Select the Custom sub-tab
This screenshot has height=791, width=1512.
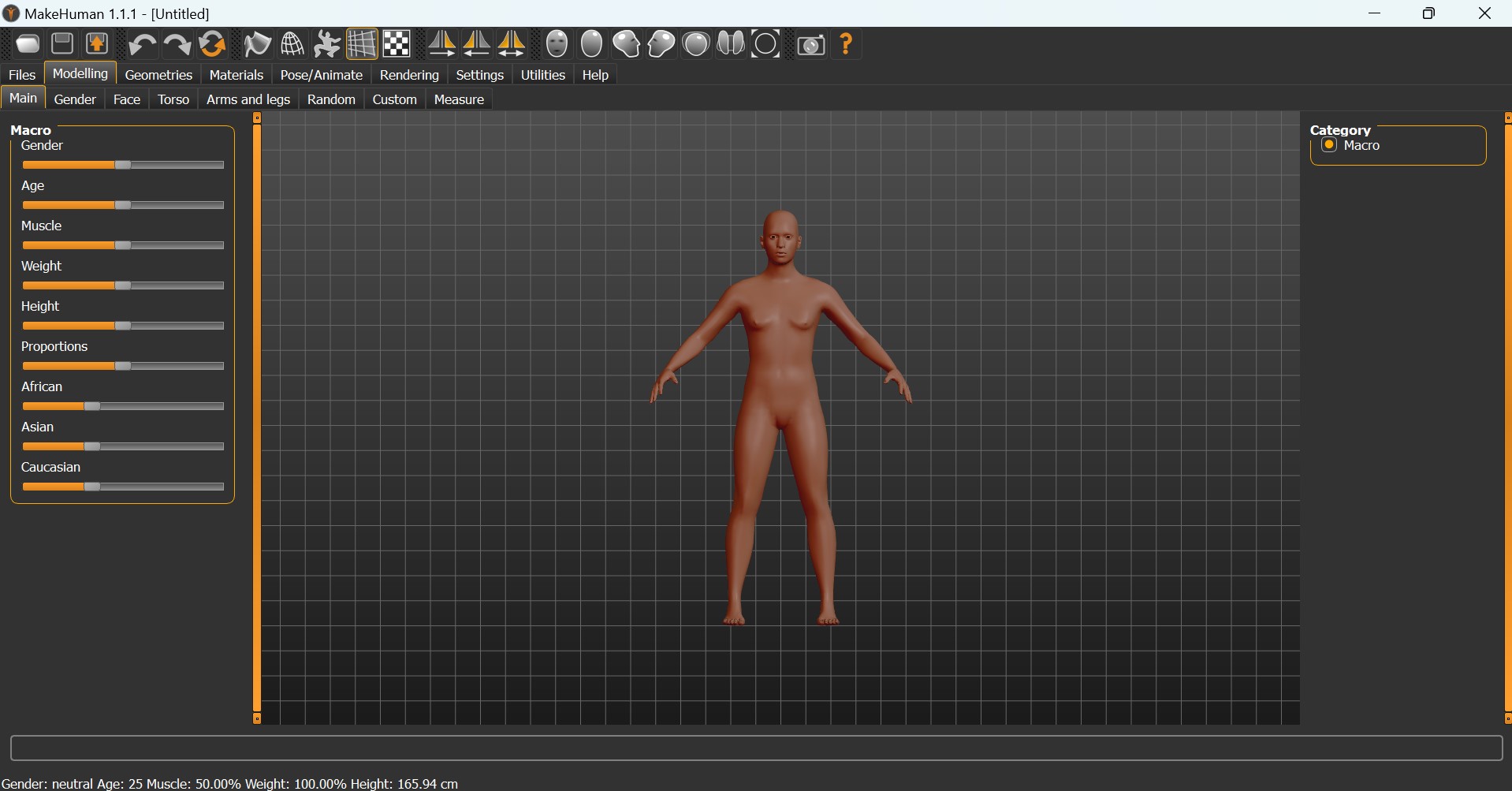click(x=395, y=99)
